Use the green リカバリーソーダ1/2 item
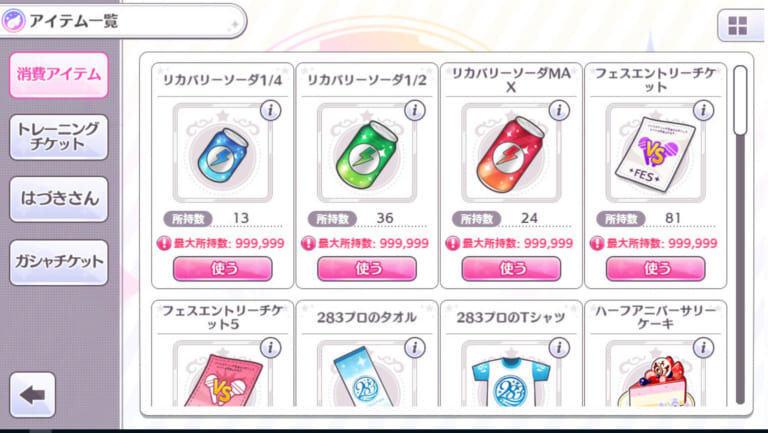768x433 pixels. tap(367, 268)
